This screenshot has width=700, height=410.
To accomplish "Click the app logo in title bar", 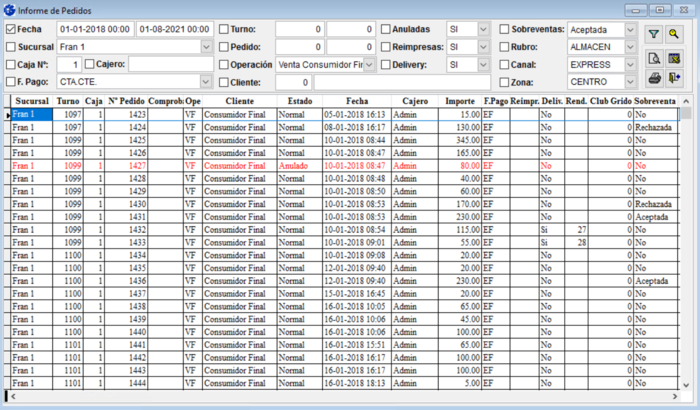I will [x=9, y=10].
